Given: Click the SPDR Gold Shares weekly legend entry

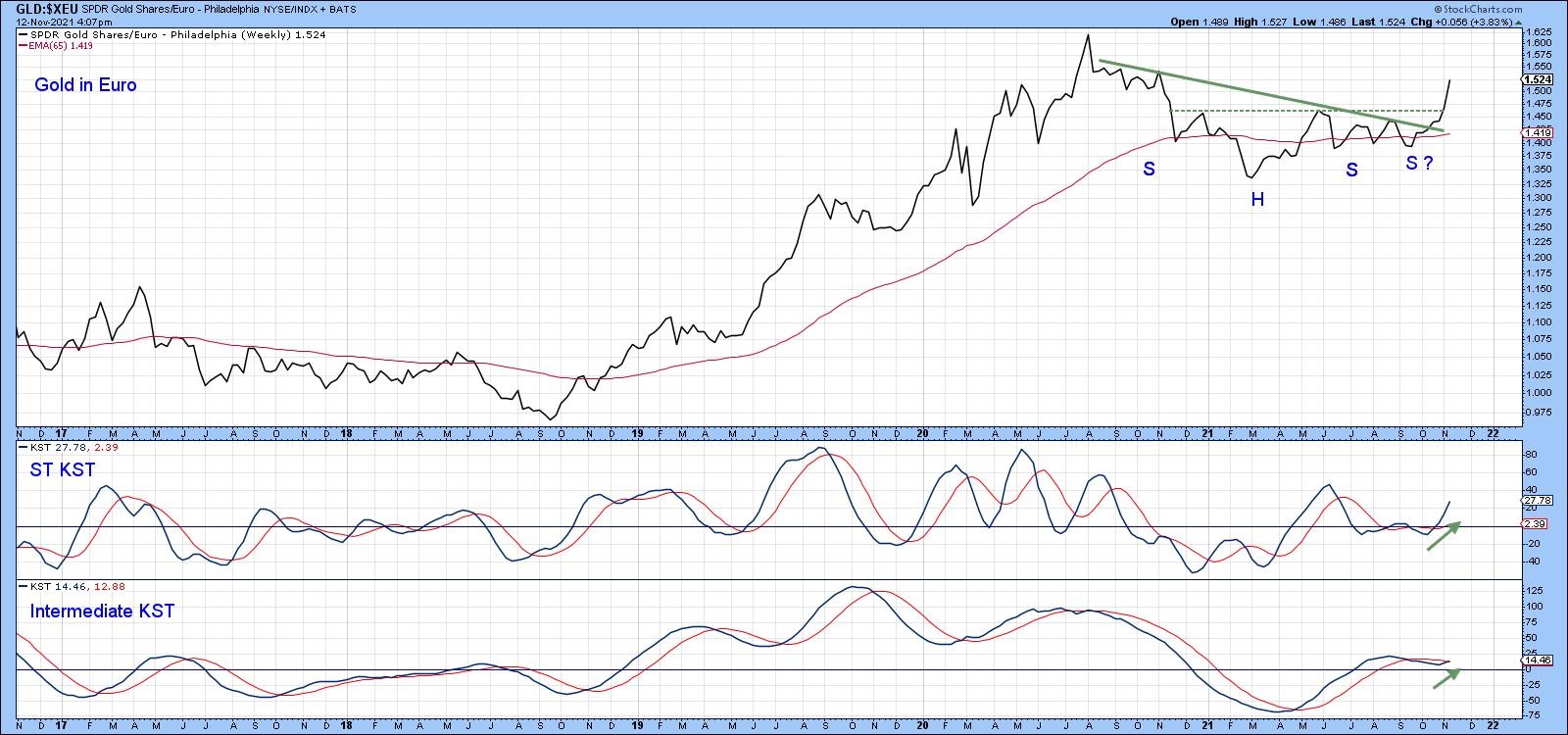Looking at the screenshot, I should (171, 34).
